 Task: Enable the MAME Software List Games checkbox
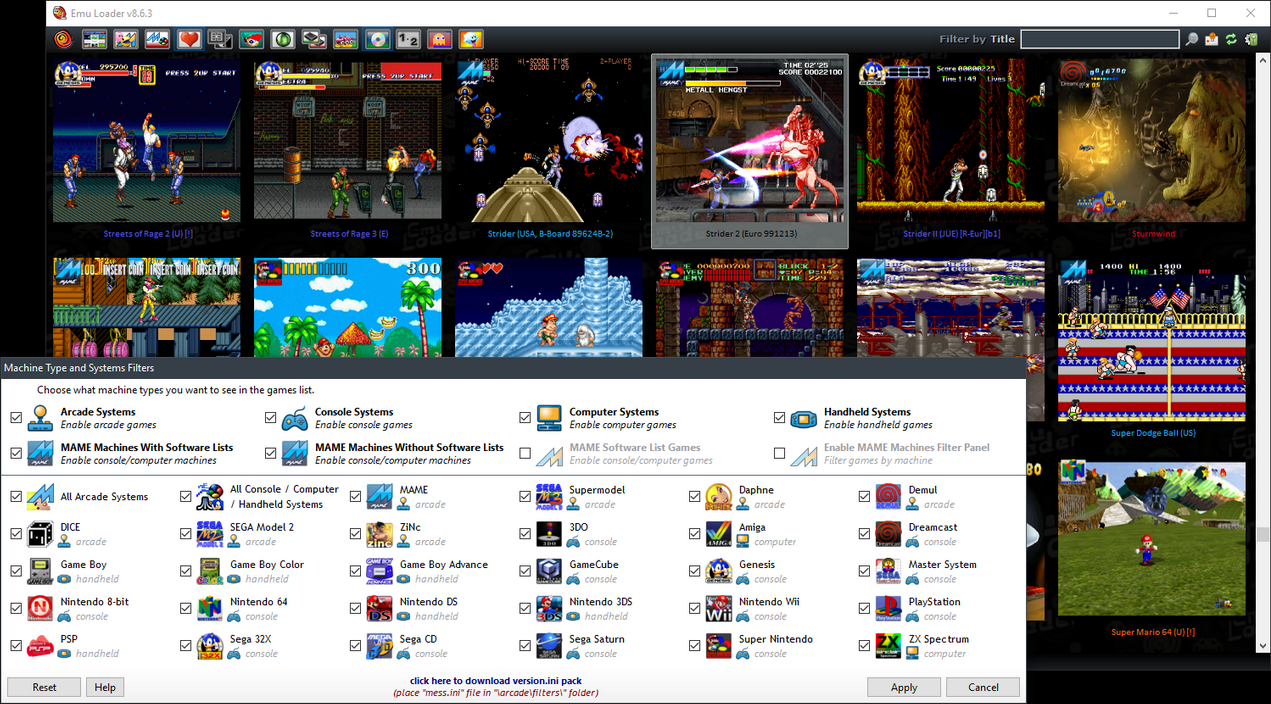click(525, 454)
